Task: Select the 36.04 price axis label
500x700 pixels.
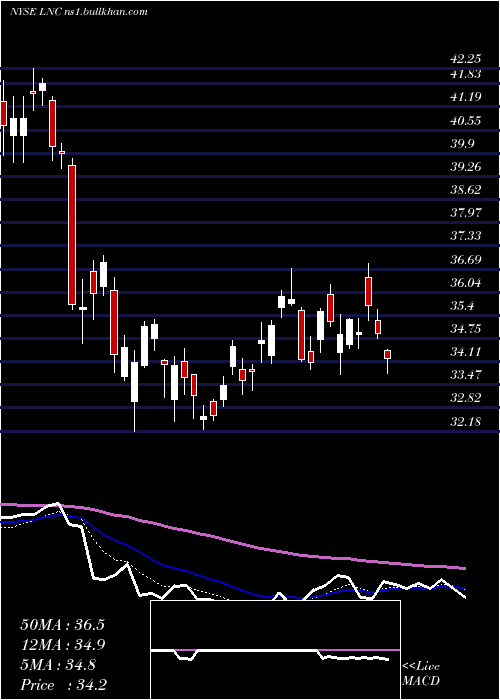Action: coord(465,283)
